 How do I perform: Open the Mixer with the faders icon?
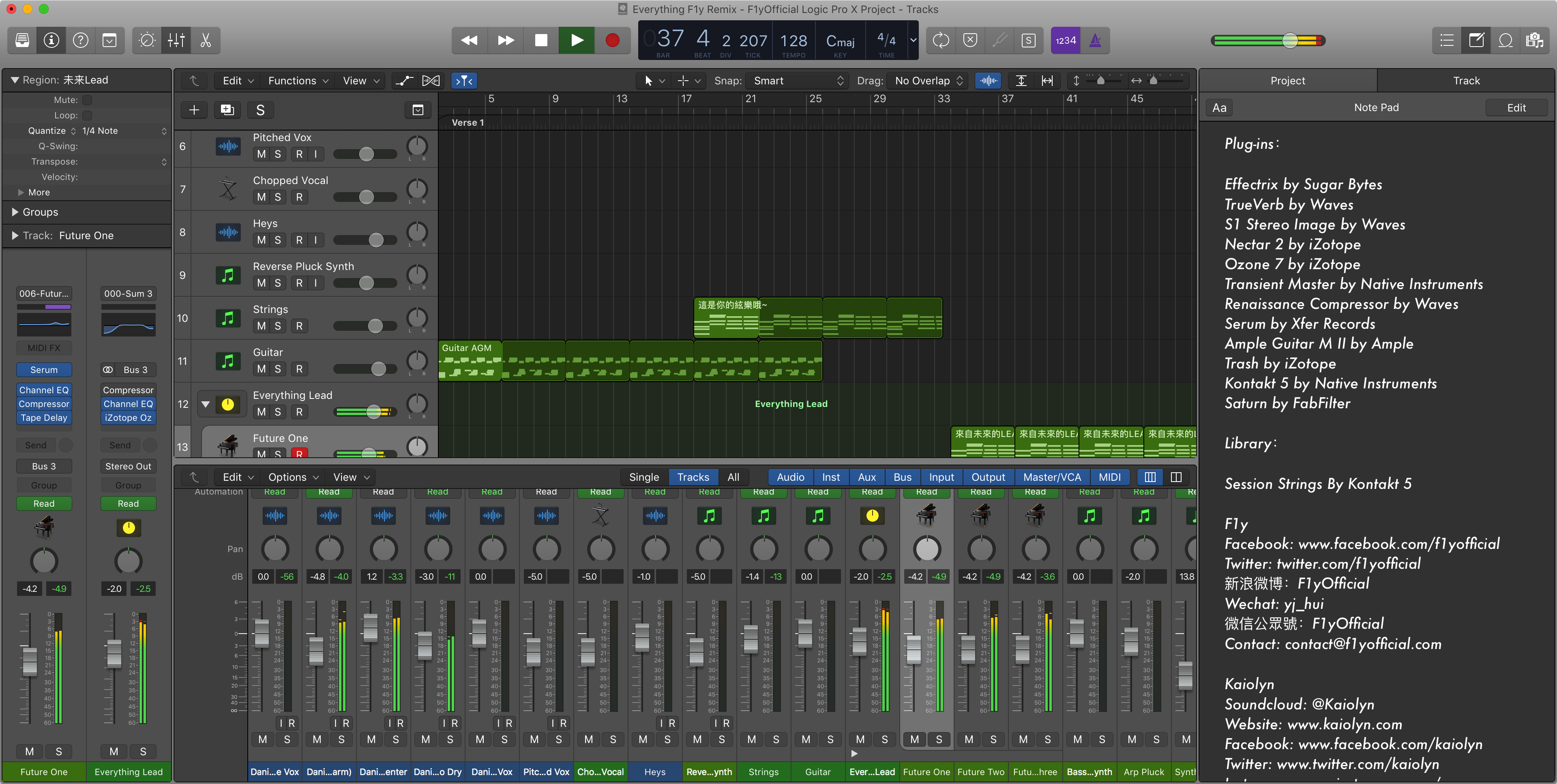[176, 41]
